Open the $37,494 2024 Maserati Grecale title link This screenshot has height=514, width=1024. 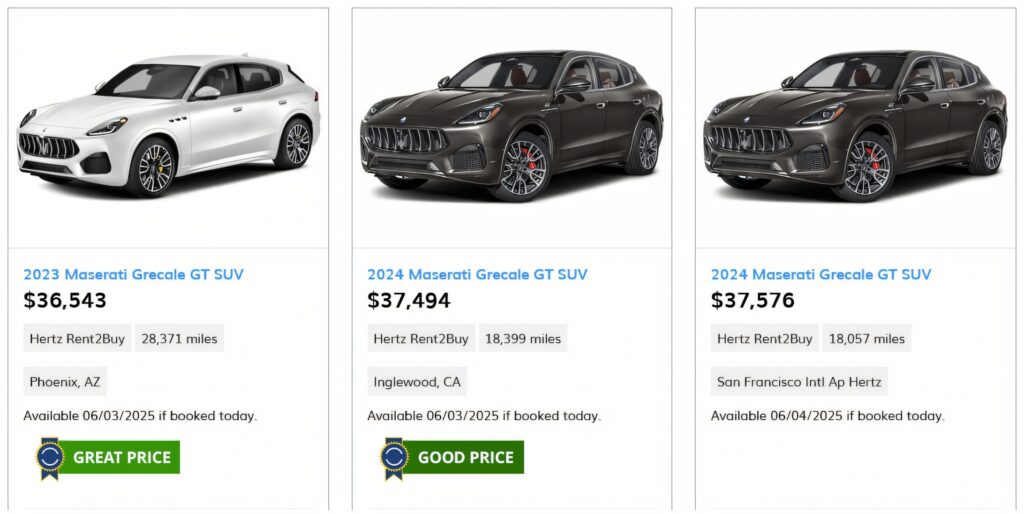pyautogui.click(x=477, y=274)
